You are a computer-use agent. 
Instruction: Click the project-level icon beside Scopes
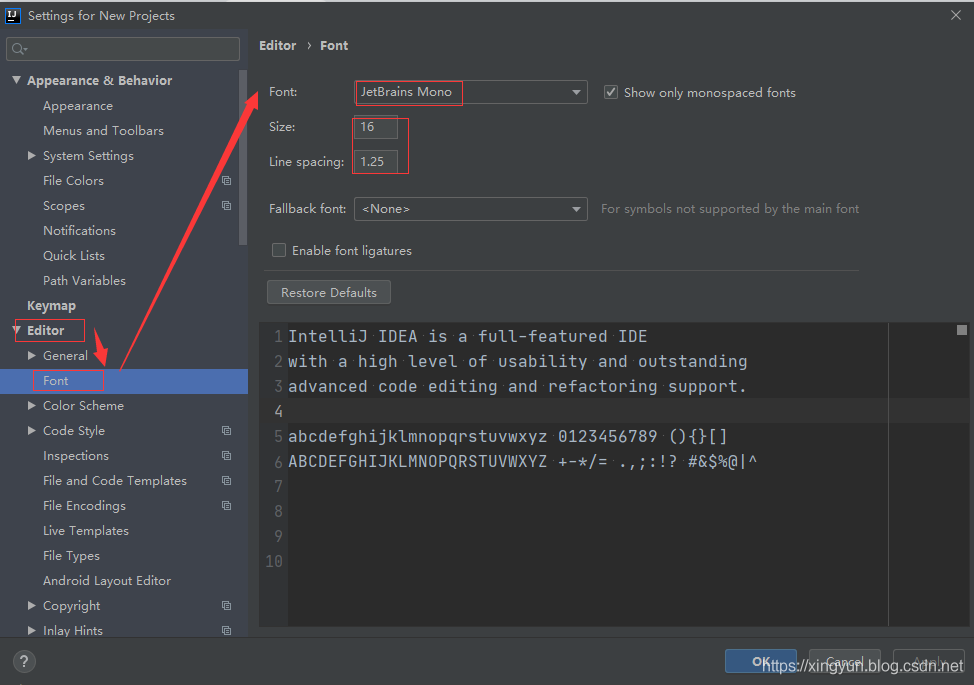coord(226,206)
